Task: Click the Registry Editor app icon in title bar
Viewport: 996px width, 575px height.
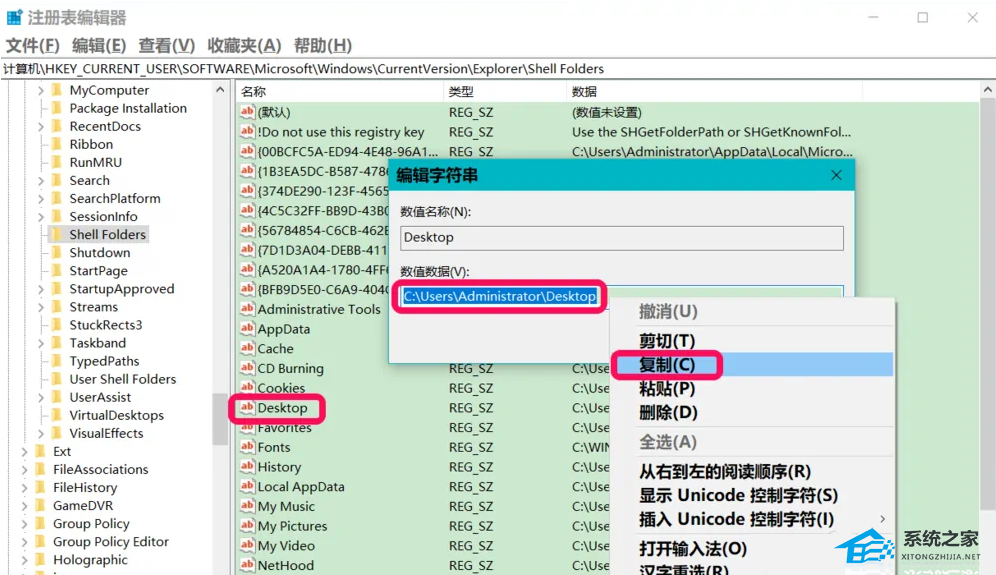Action: click(x=14, y=17)
